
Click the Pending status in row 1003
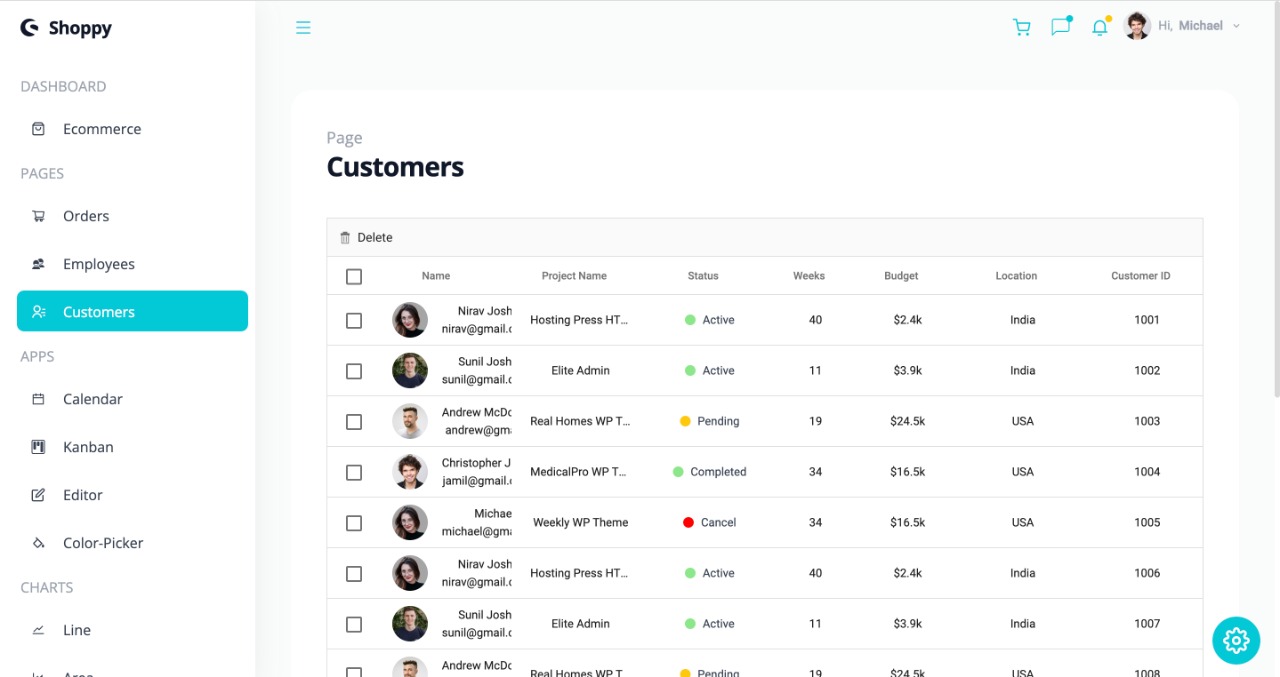(x=710, y=421)
